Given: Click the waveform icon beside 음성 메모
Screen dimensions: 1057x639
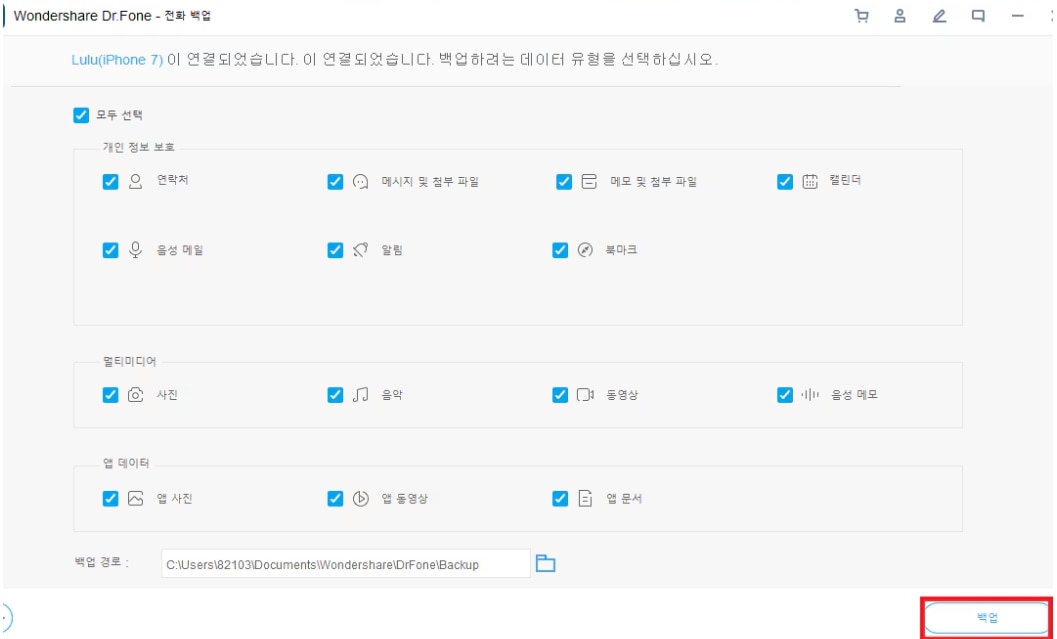Looking at the screenshot, I should click(810, 395).
